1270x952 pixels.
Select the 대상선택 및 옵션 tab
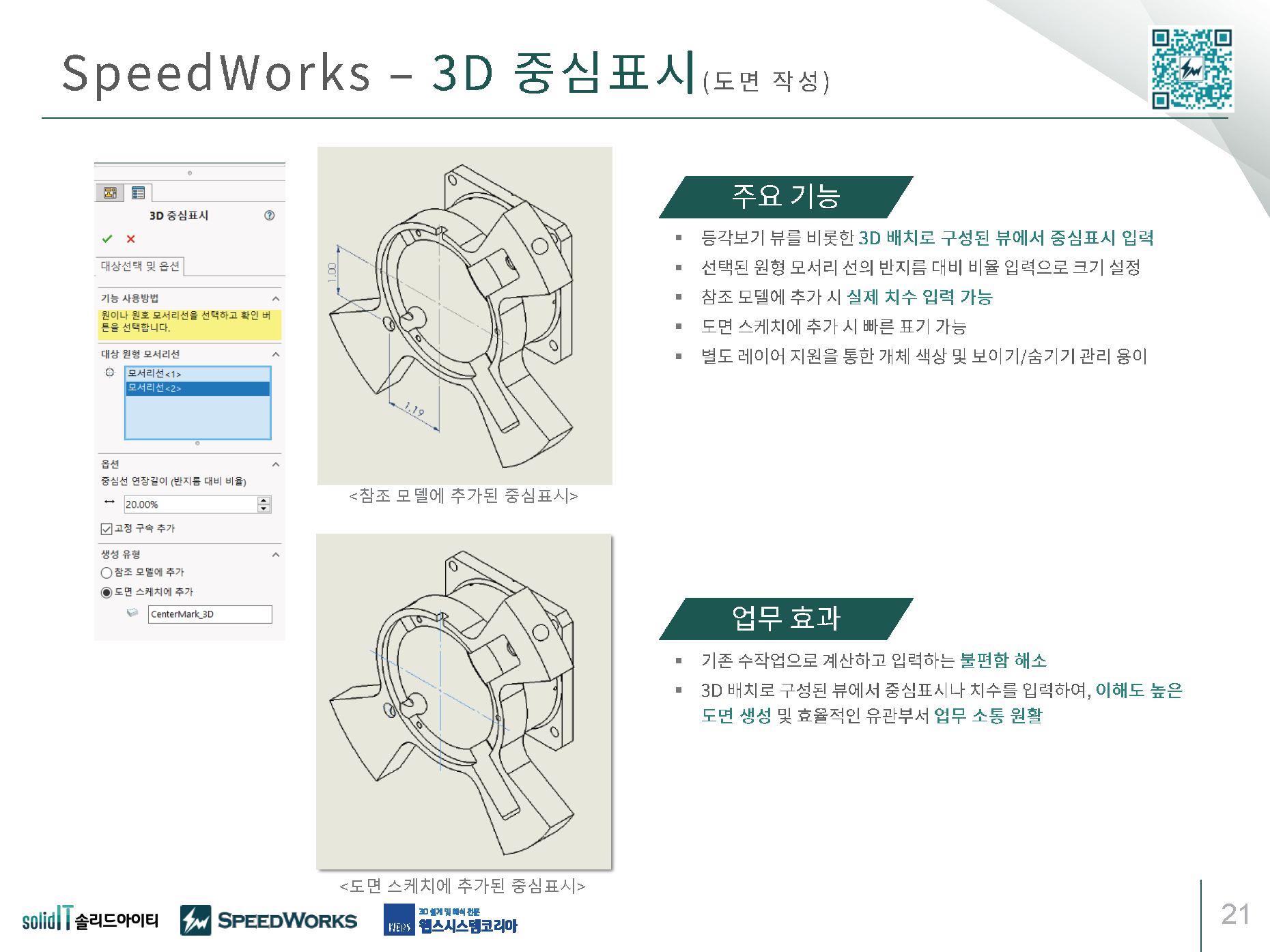(x=140, y=266)
